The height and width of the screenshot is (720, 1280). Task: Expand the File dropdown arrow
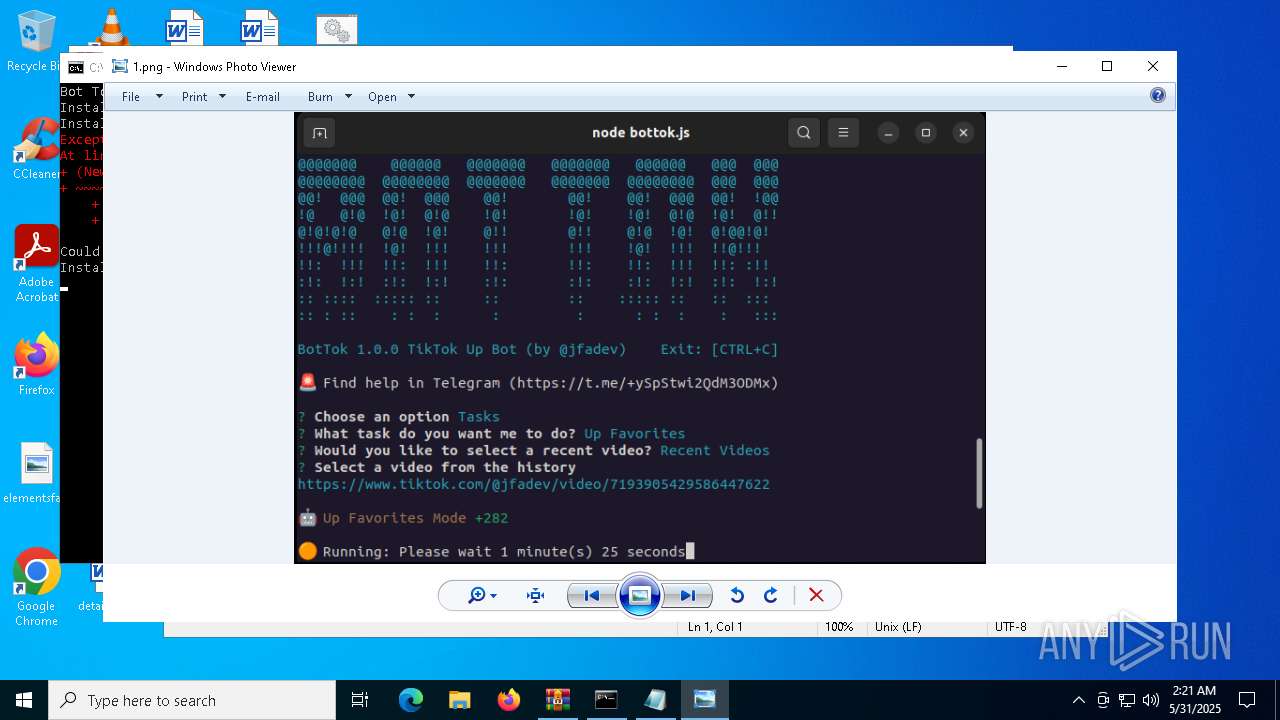(x=159, y=97)
